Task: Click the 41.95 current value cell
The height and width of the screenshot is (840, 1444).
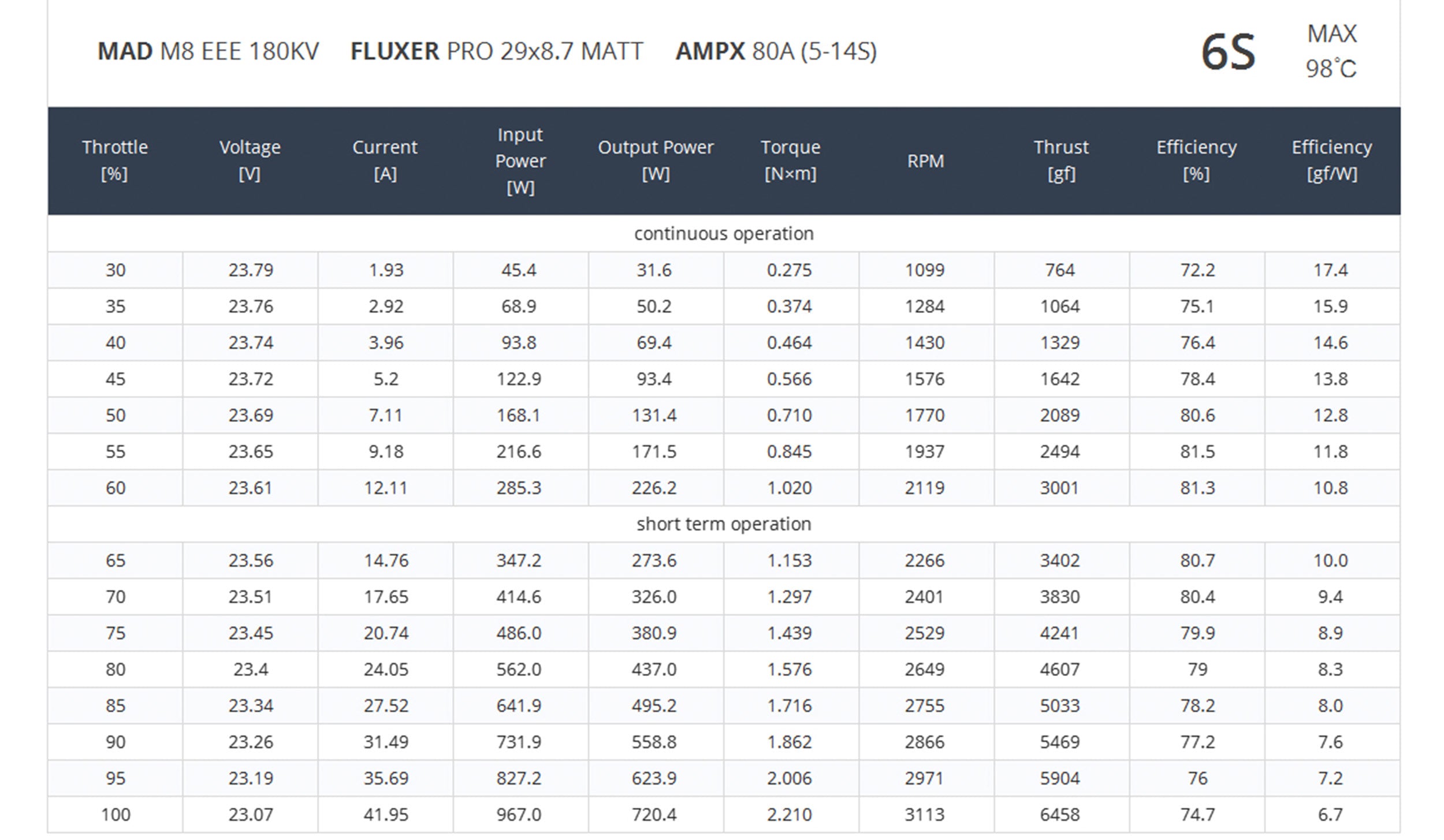Action: [x=386, y=815]
